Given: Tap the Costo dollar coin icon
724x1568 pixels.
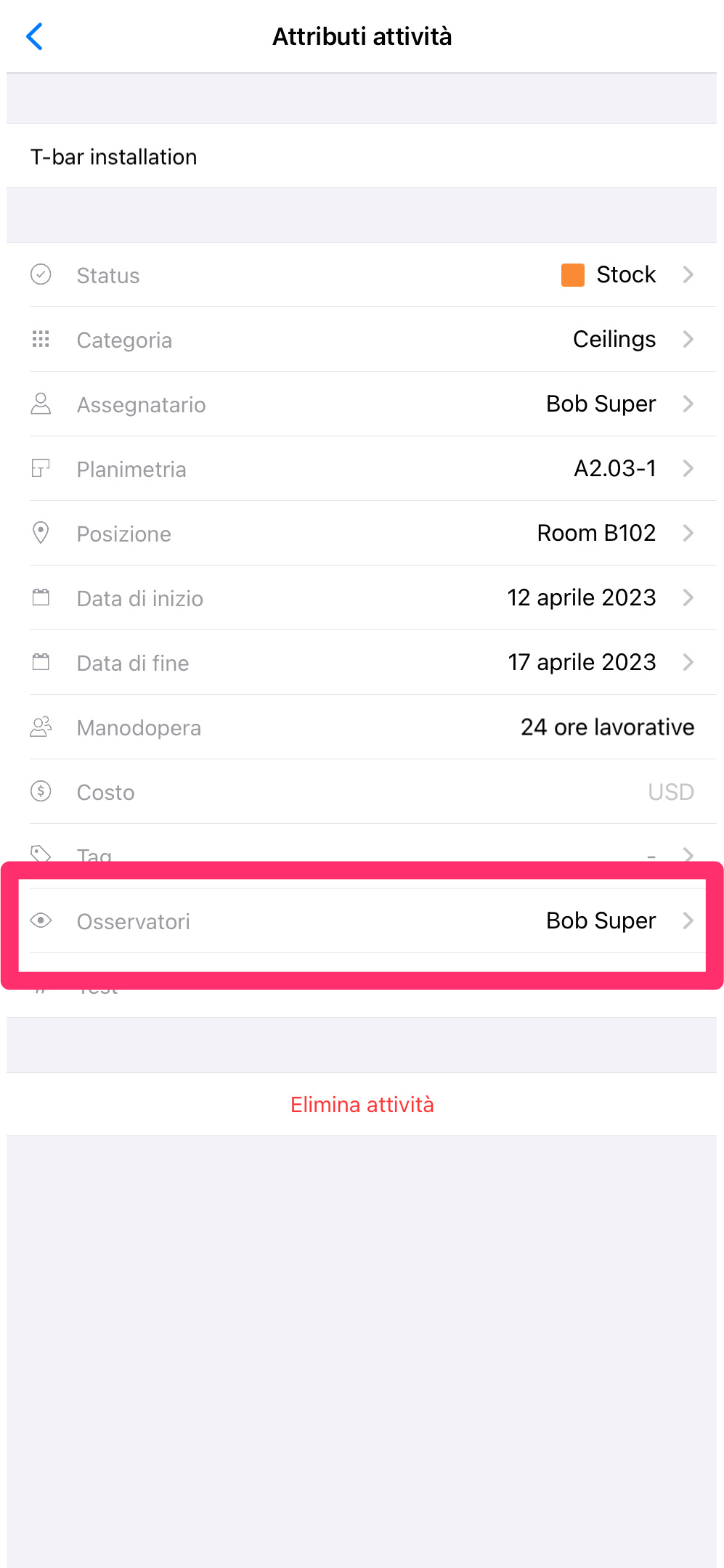Looking at the screenshot, I should coord(41,791).
